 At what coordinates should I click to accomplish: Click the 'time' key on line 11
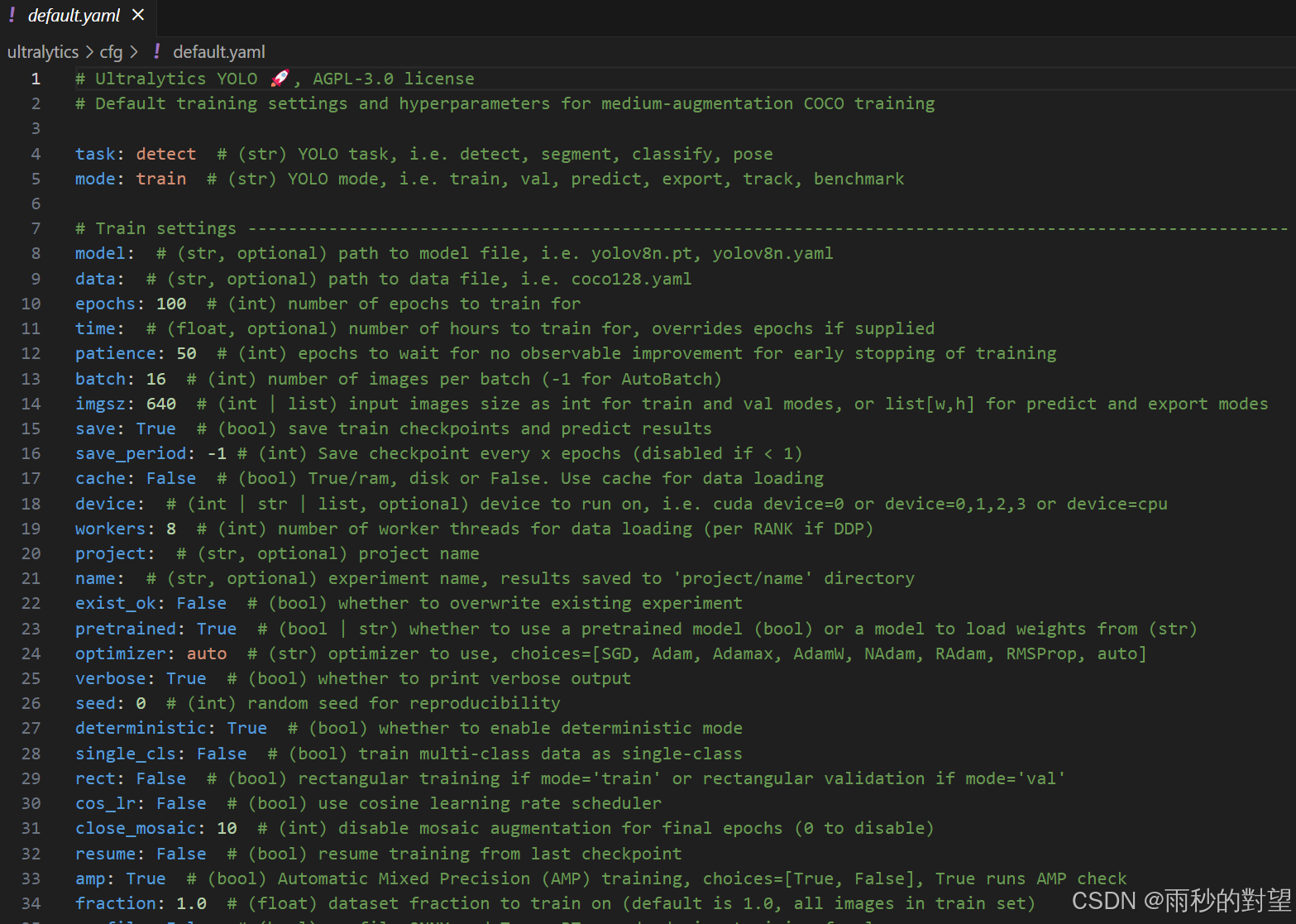point(95,328)
